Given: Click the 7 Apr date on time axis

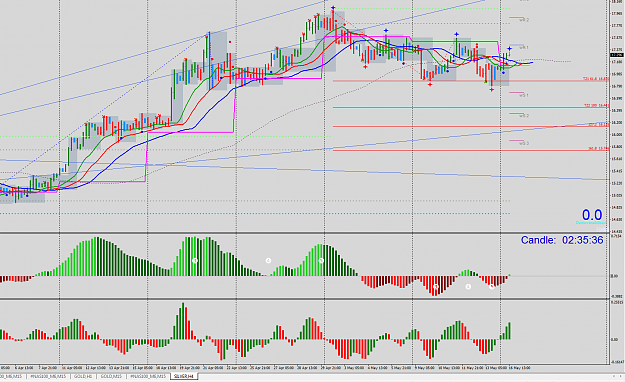Looking at the screenshot, I should (x=47, y=368).
